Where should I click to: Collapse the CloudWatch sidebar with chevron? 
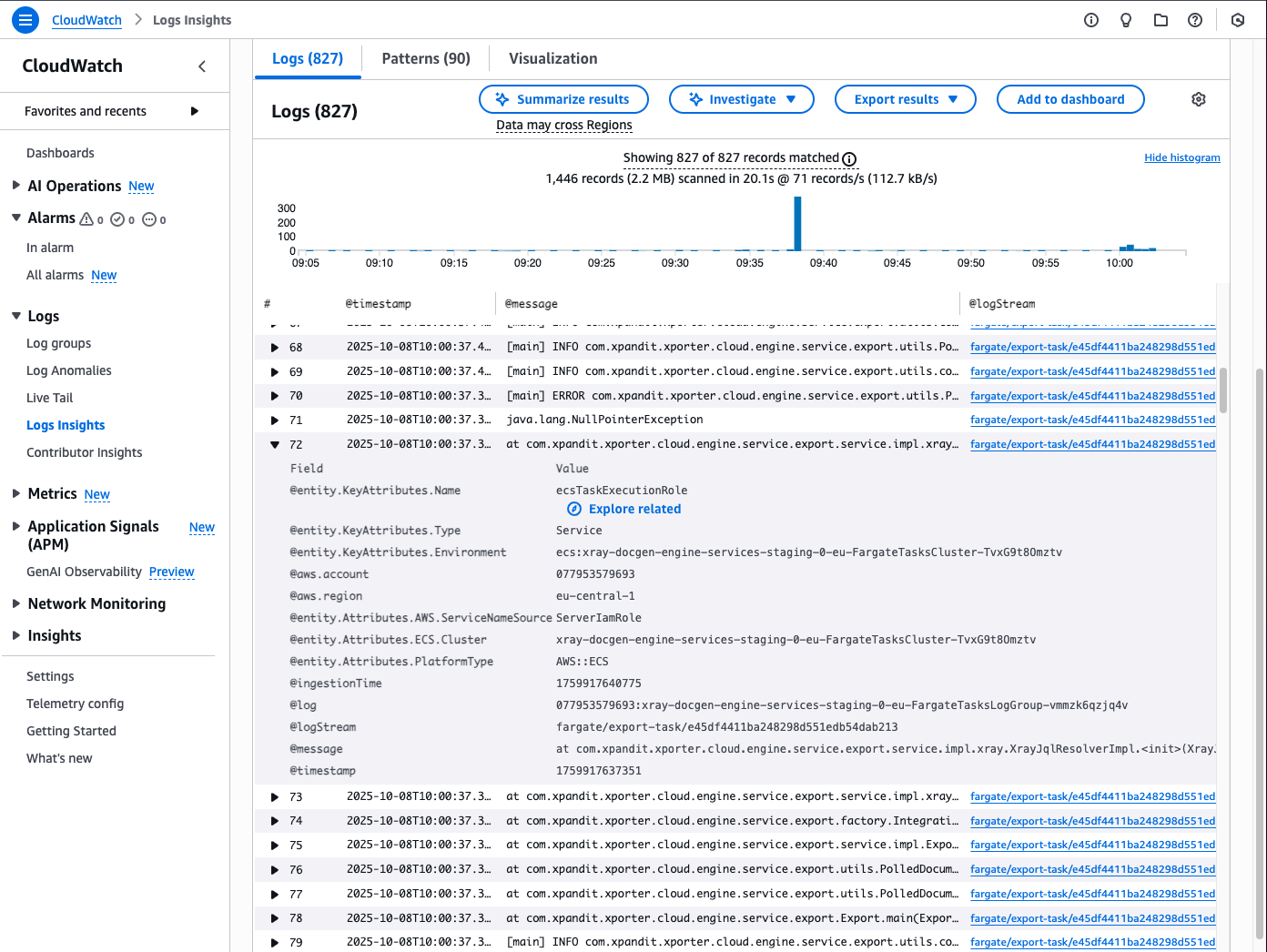[x=202, y=66]
